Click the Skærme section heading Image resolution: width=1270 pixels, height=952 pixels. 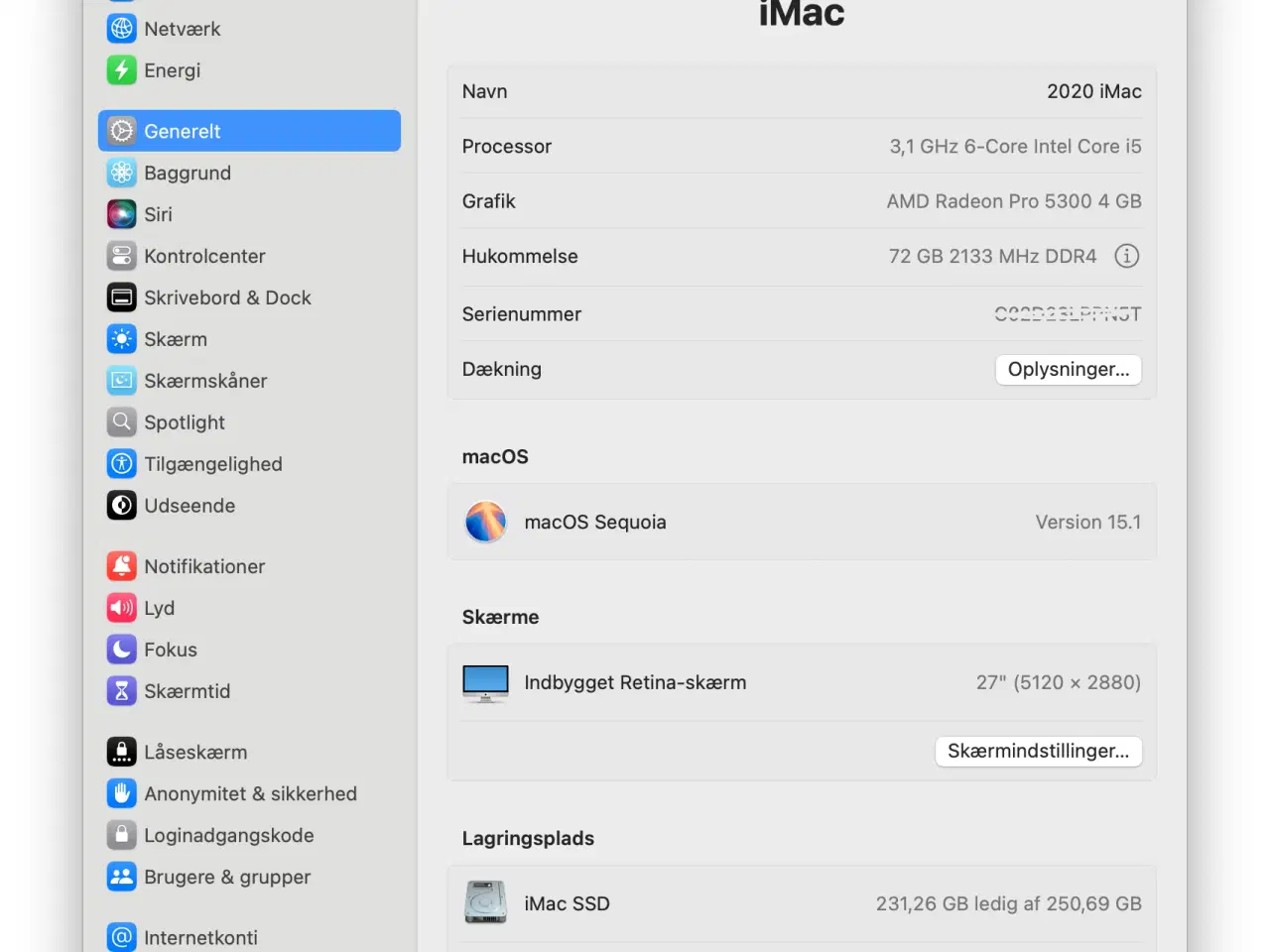(501, 617)
